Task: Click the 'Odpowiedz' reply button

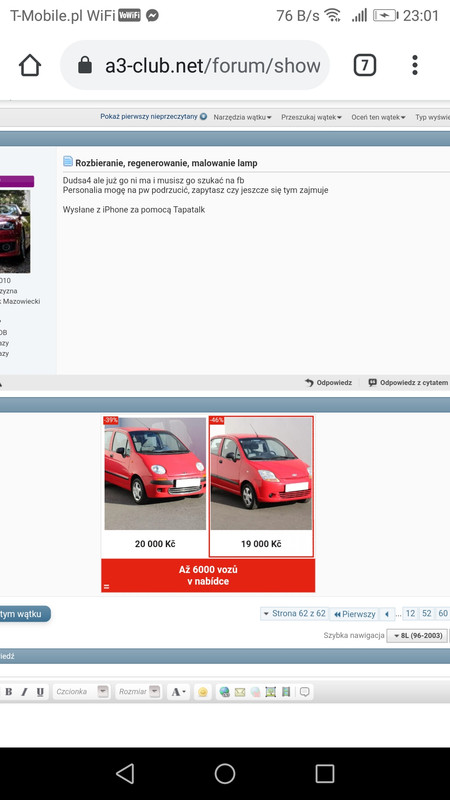Action: tap(329, 383)
